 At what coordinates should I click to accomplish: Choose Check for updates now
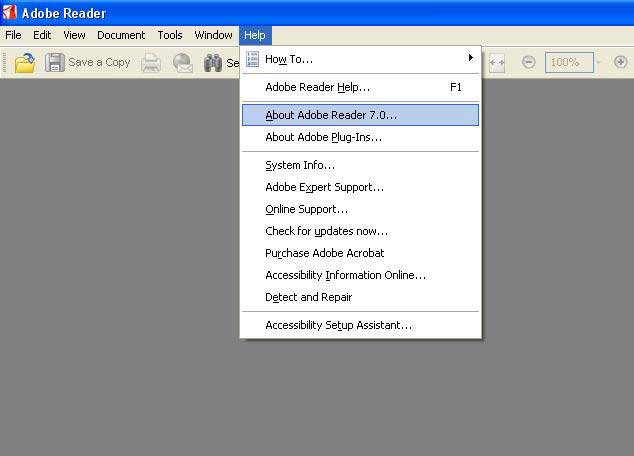point(360,231)
